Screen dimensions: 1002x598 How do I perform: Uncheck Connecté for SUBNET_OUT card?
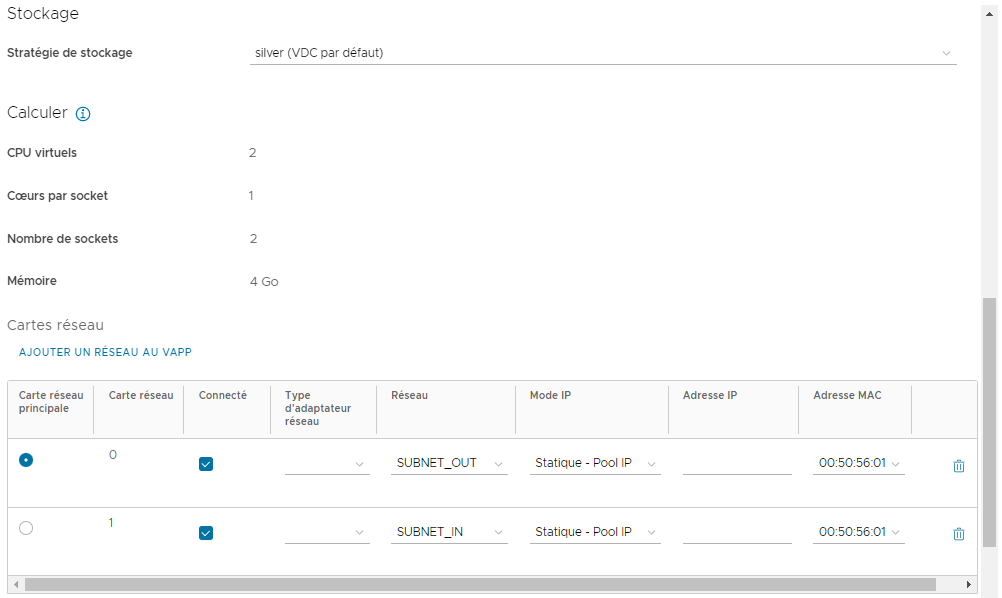pos(206,464)
